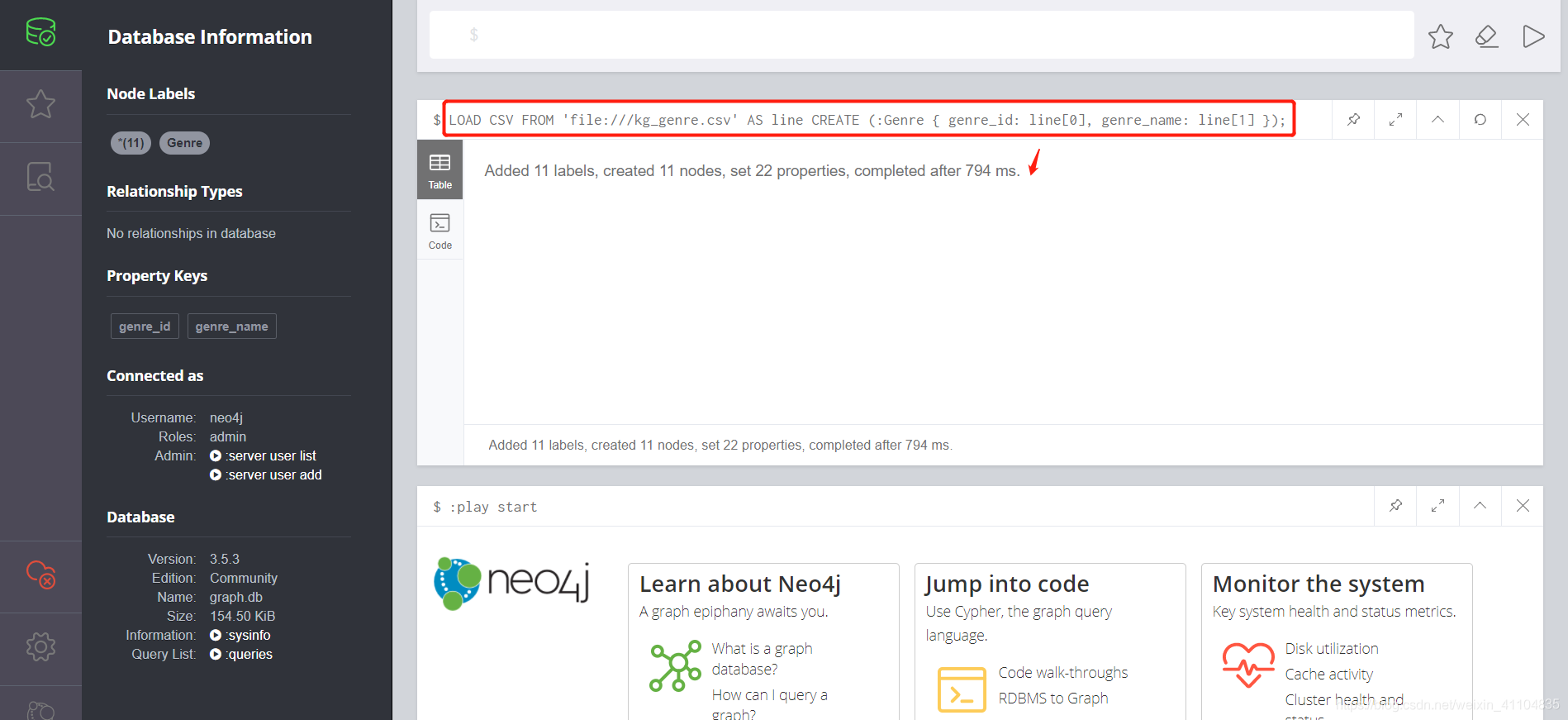Click the 'No relationships in database' text
The height and width of the screenshot is (720, 1568).
tap(191, 234)
